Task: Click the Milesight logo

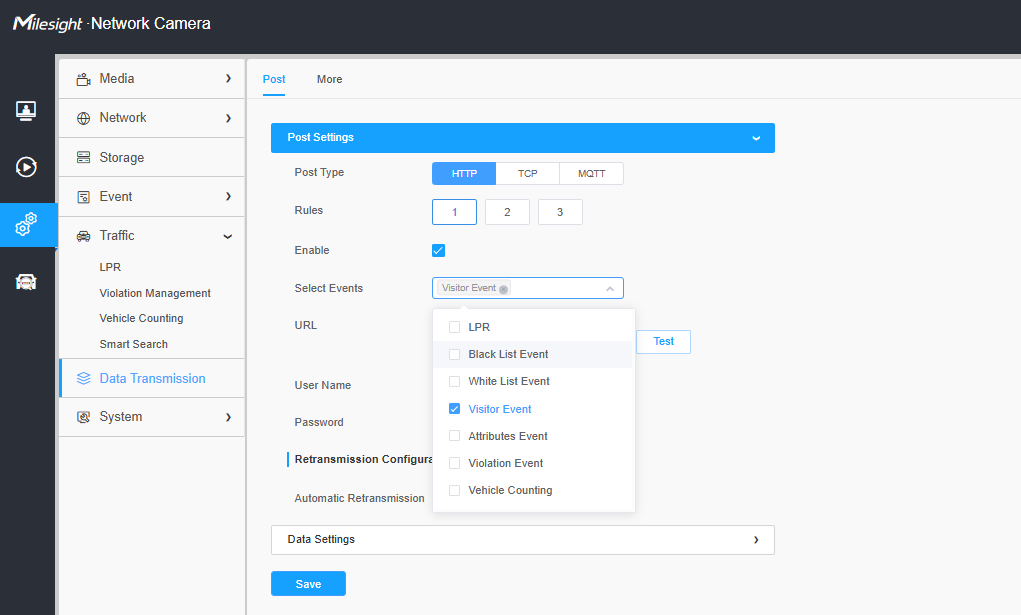Action: coord(48,23)
